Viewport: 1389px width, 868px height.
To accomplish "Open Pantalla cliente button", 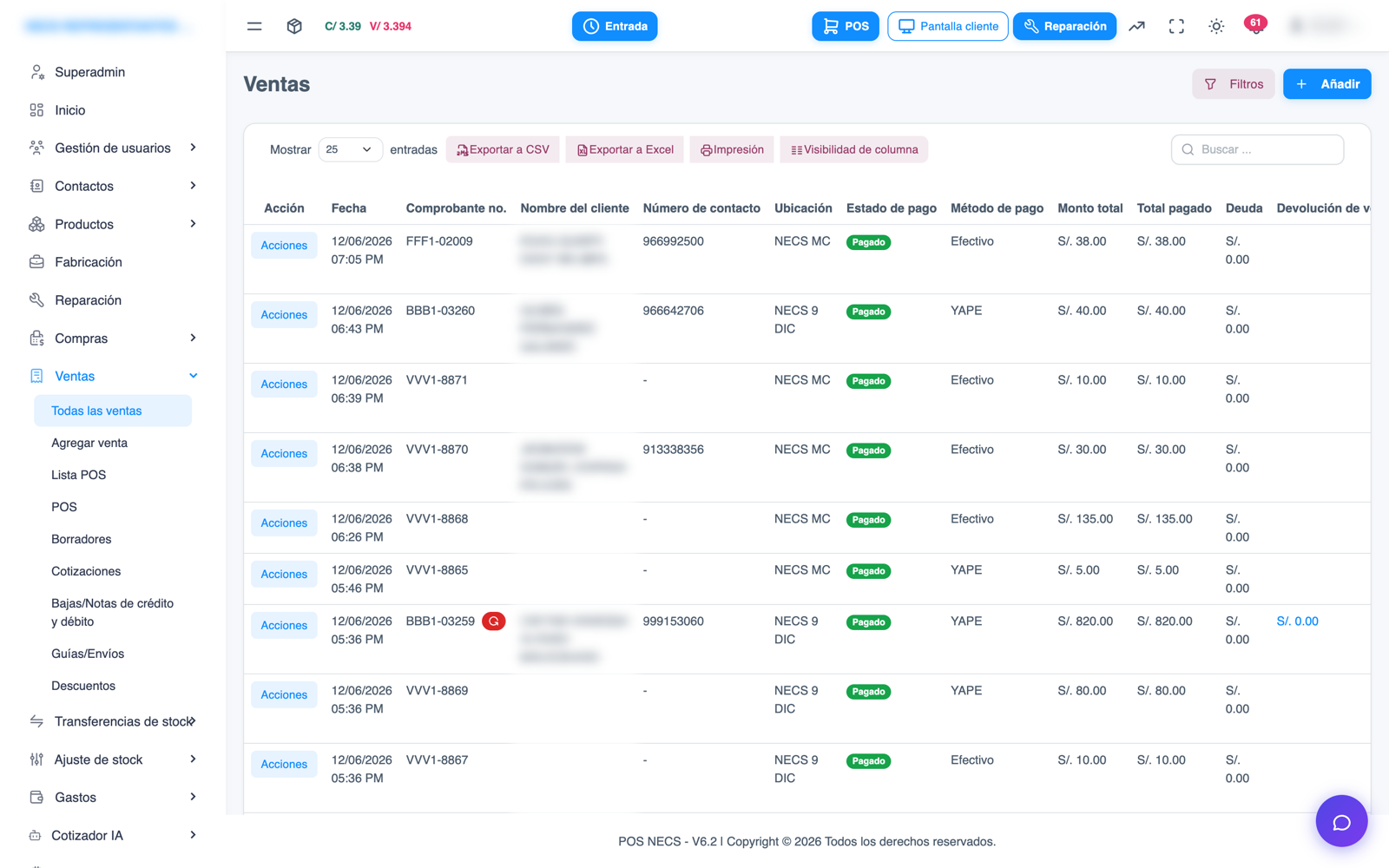I will 948,26.
